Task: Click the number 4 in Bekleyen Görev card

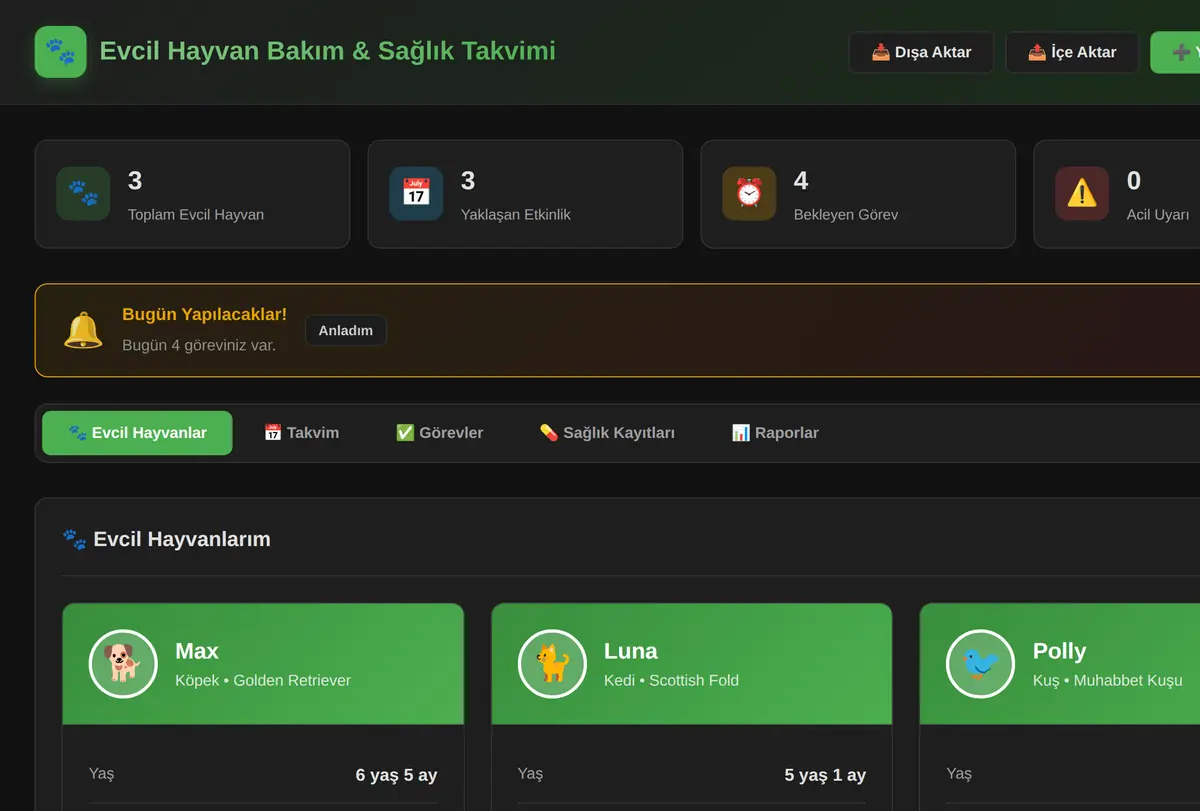Action: [x=801, y=181]
